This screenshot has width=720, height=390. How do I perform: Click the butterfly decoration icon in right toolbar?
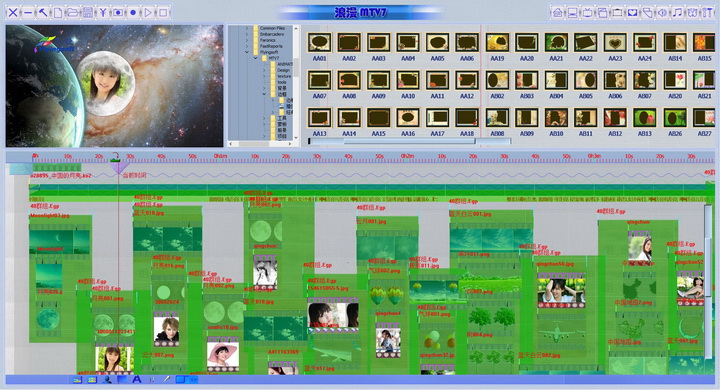click(x=692, y=12)
